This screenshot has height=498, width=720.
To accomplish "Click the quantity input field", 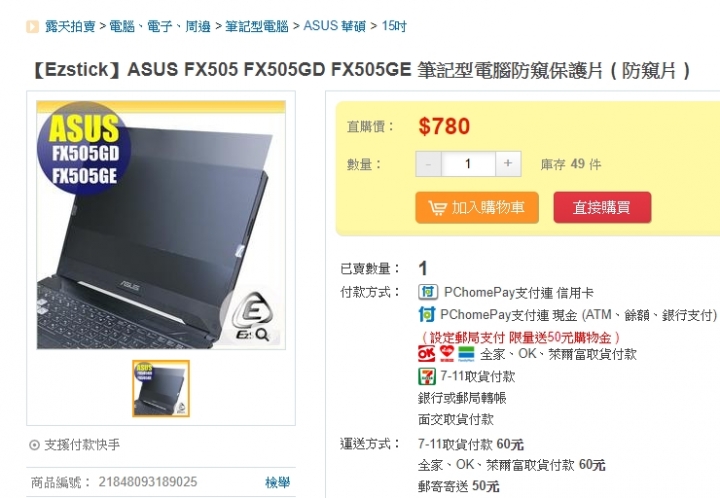I will point(468,164).
